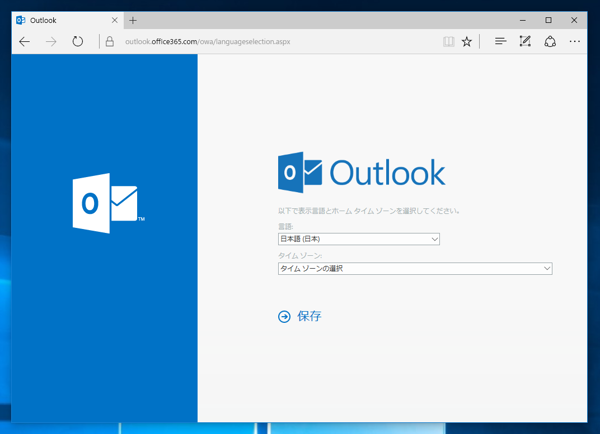Click the 保存 save link
Screen dimensions: 600x434
click(309, 316)
